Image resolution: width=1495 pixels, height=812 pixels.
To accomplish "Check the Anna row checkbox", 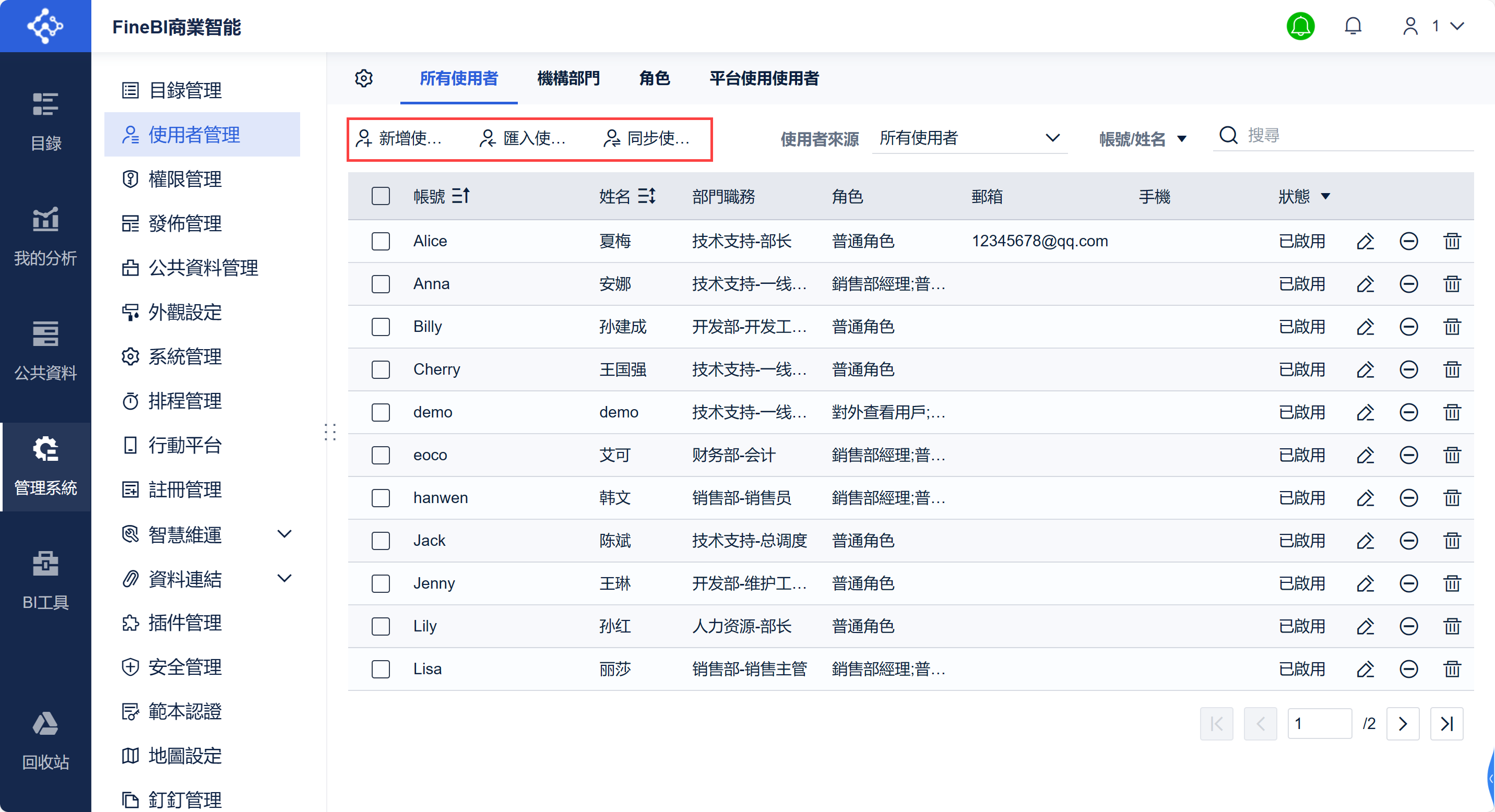I will click(x=381, y=284).
